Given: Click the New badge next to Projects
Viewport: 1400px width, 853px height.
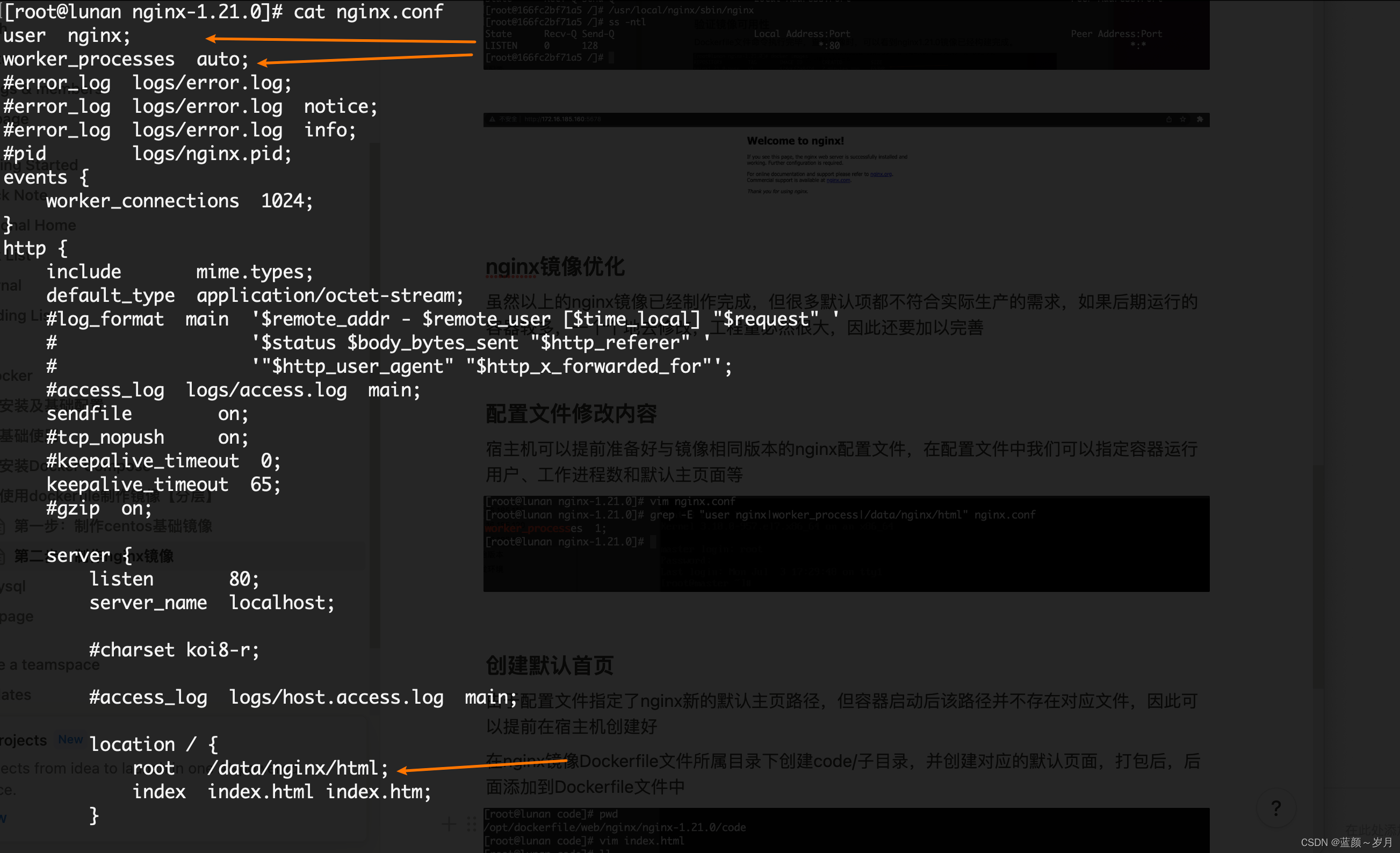Looking at the screenshot, I should [70, 739].
